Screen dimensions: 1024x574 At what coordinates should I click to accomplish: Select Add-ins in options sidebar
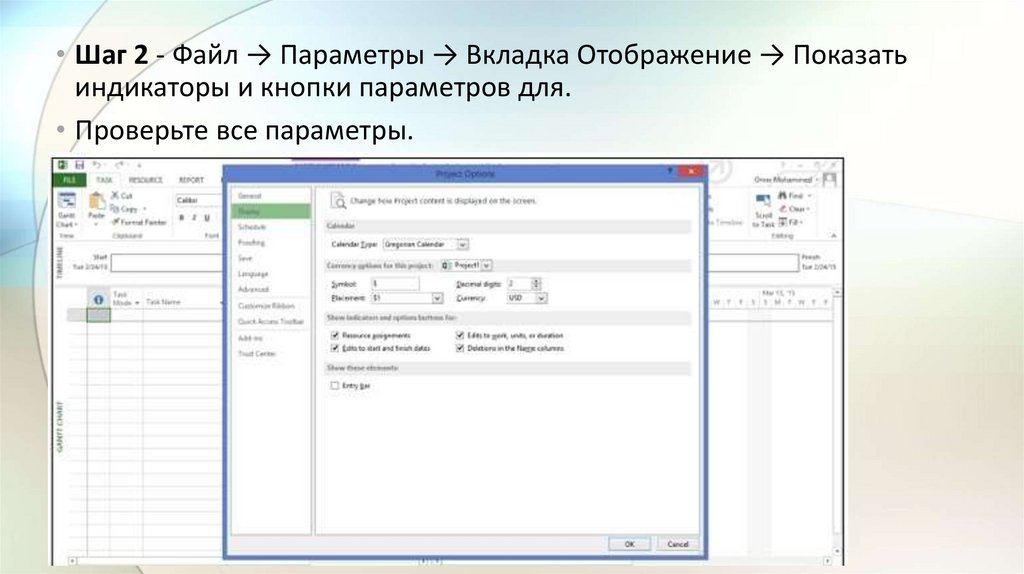pyautogui.click(x=270, y=338)
